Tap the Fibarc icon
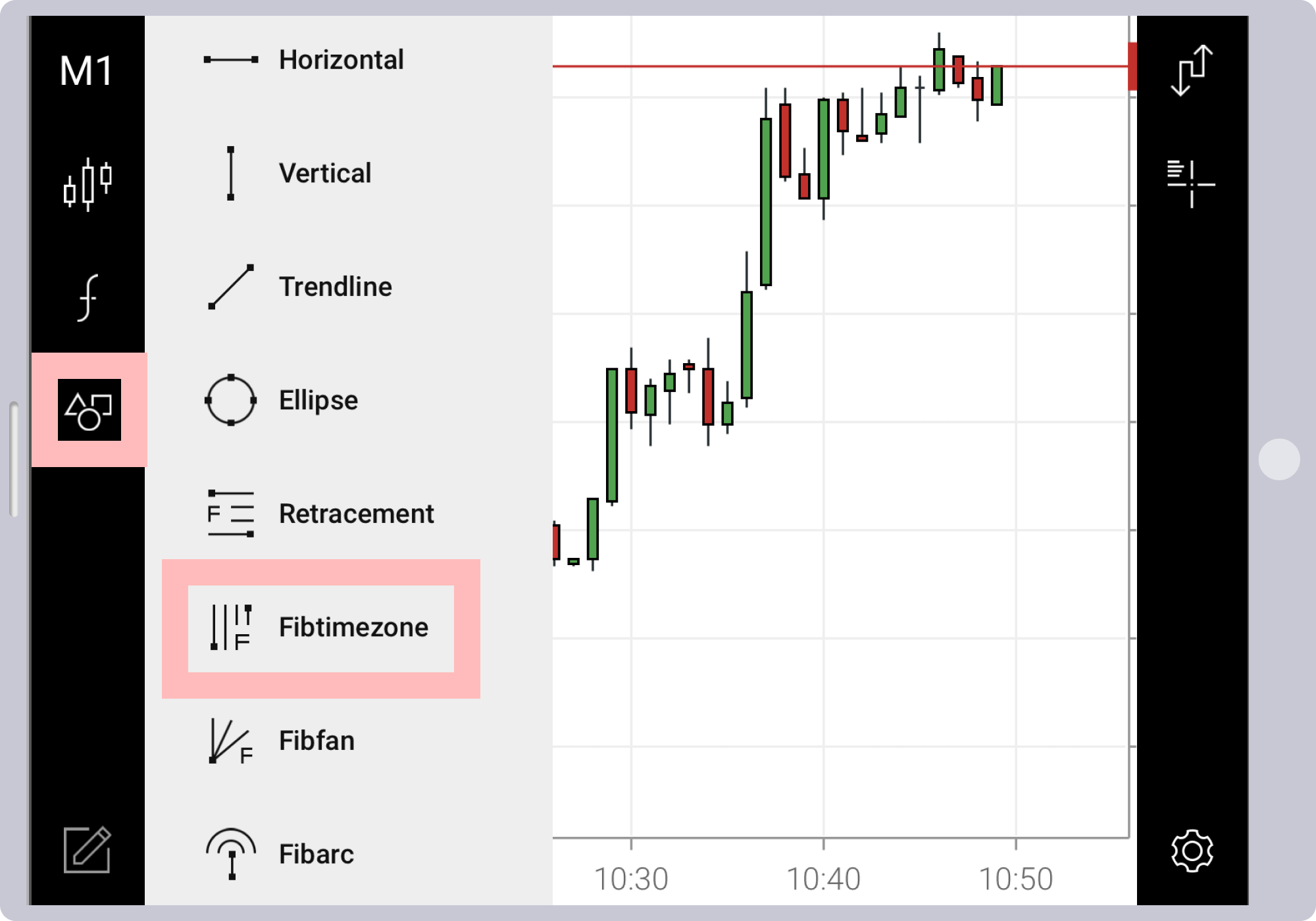Viewport: 1316px width, 921px height. tap(231, 854)
